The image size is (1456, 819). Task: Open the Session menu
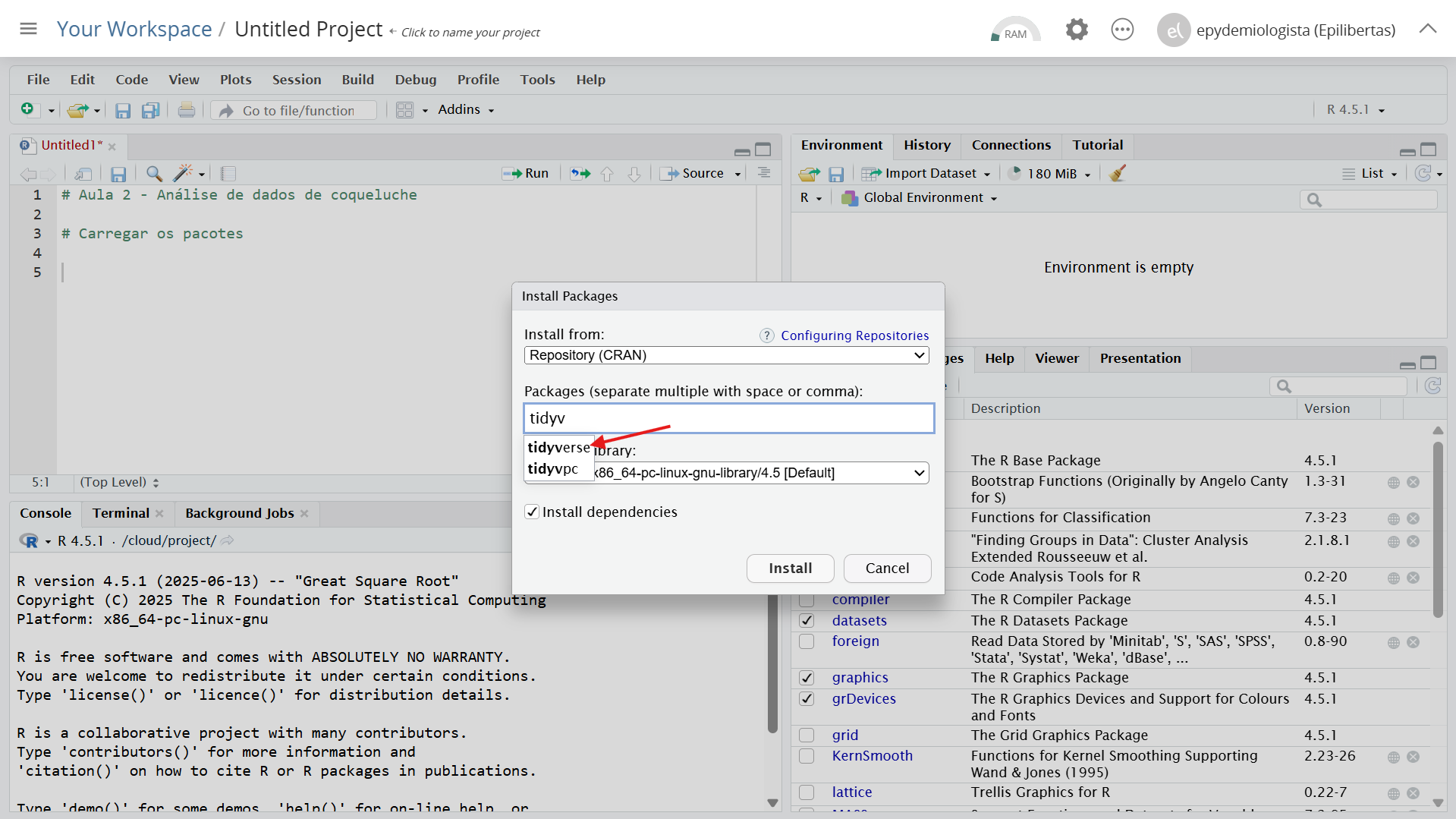coord(296,80)
